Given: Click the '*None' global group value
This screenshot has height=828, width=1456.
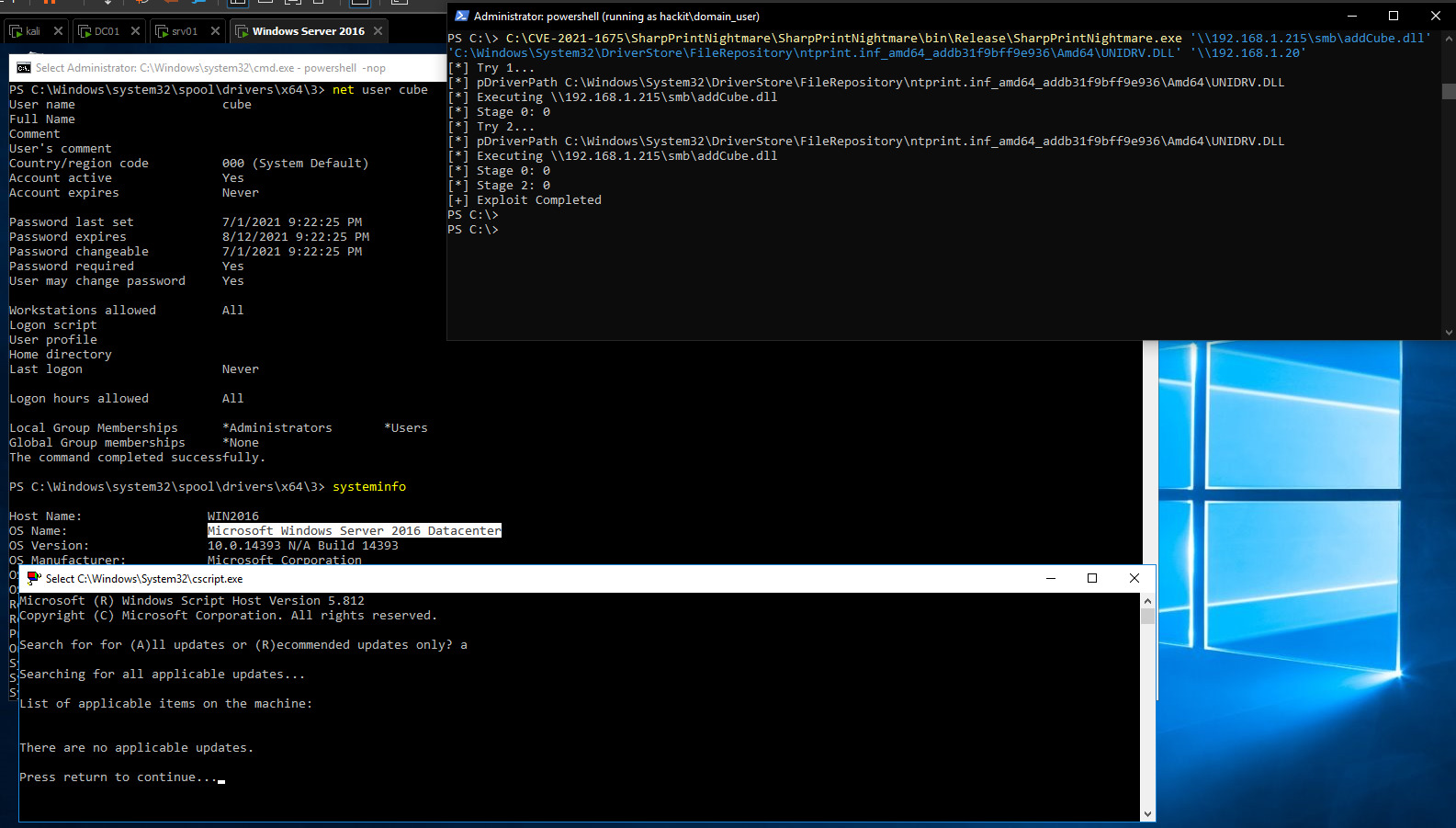Looking at the screenshot, I should [x=241, y=443].
